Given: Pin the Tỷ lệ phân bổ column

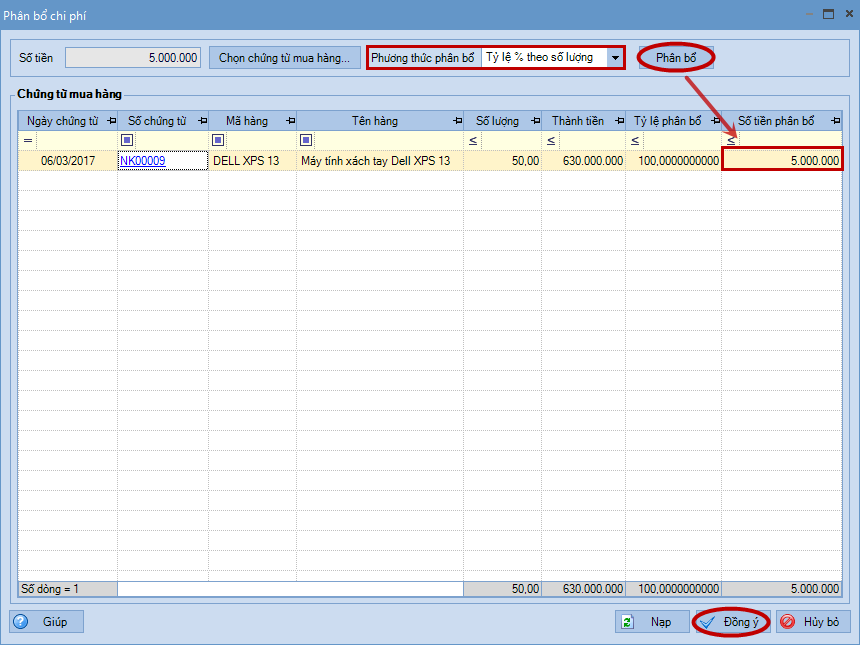Looking at the screenshot, I should (715, 121).
